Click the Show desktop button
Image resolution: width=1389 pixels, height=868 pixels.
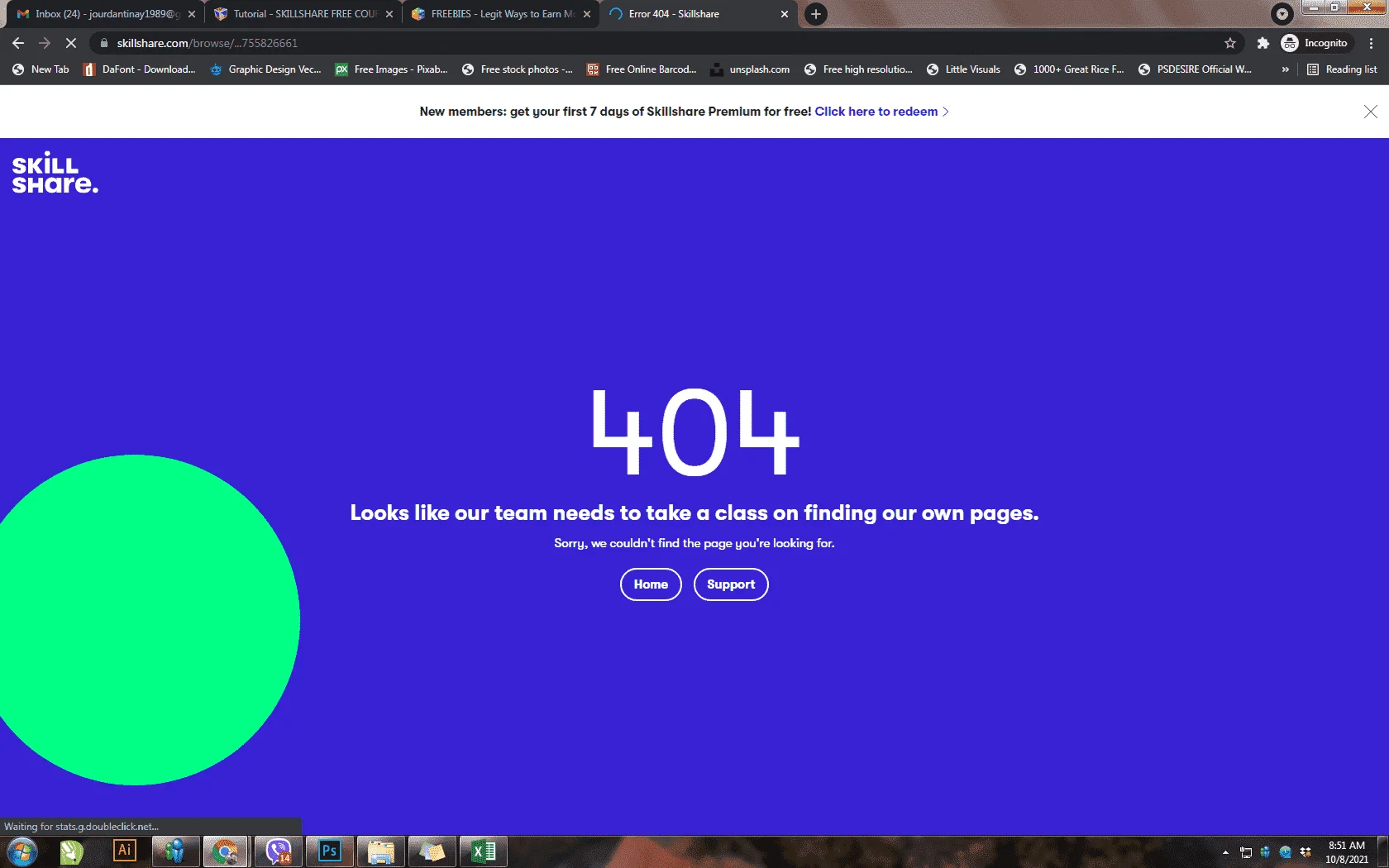tap(1383, 852)
